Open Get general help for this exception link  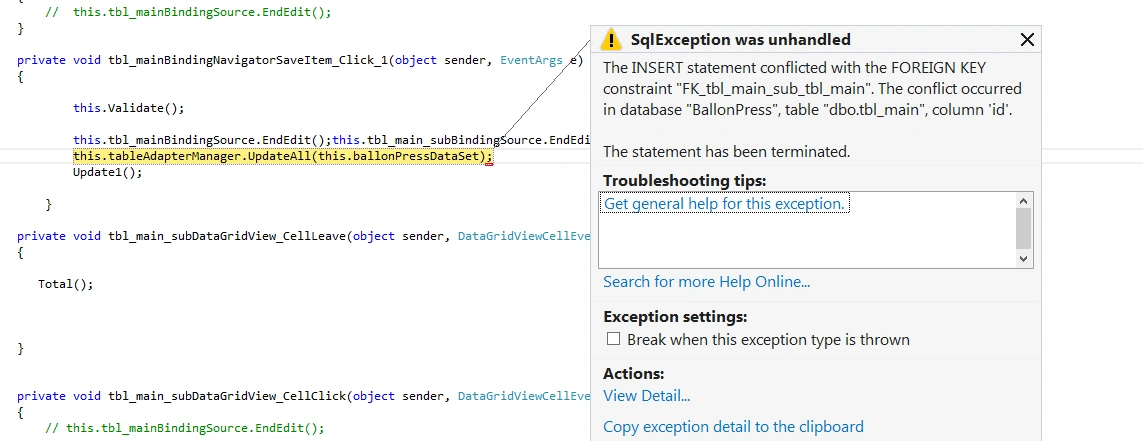click(x=724, y=203)
